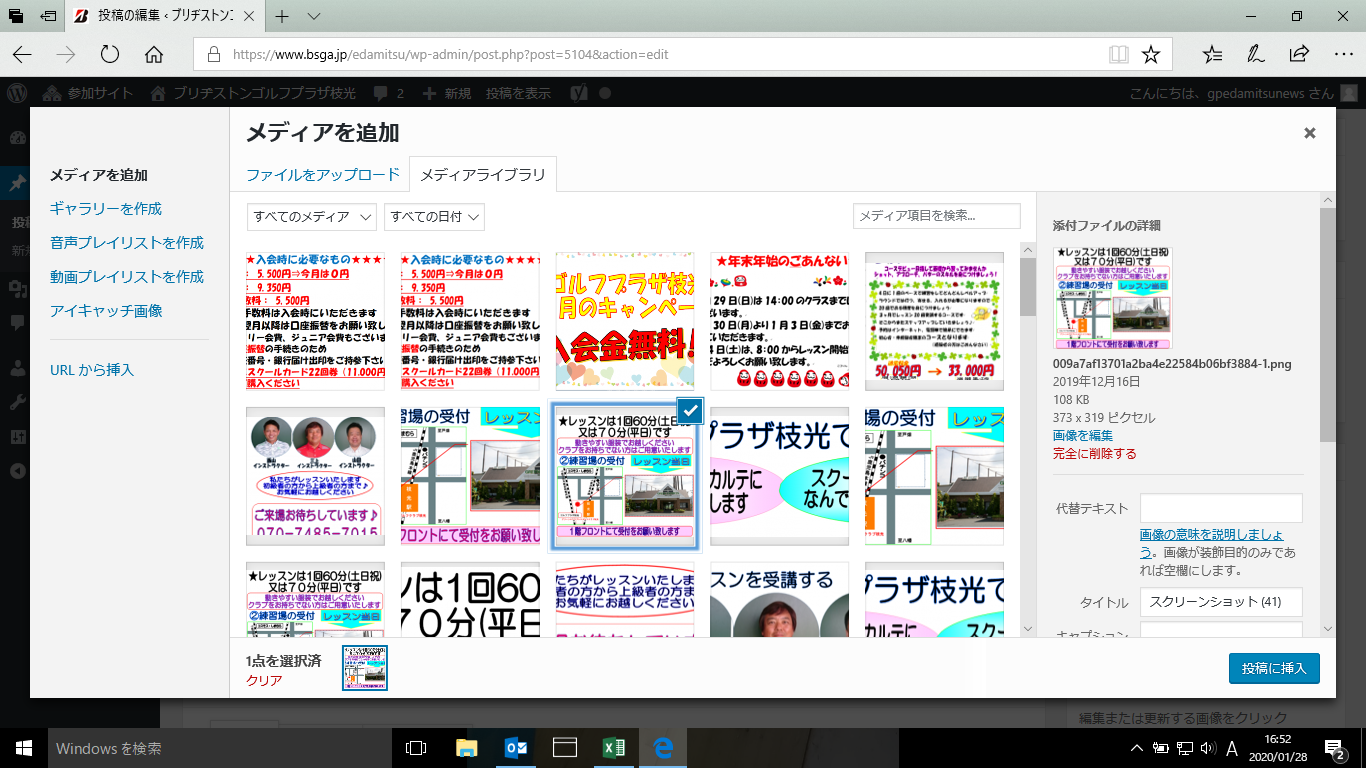Open the すべてのメディア filter dropdown
This screenshot has height=768, width=1366.
pyautogui.click(x=312, y=217)
